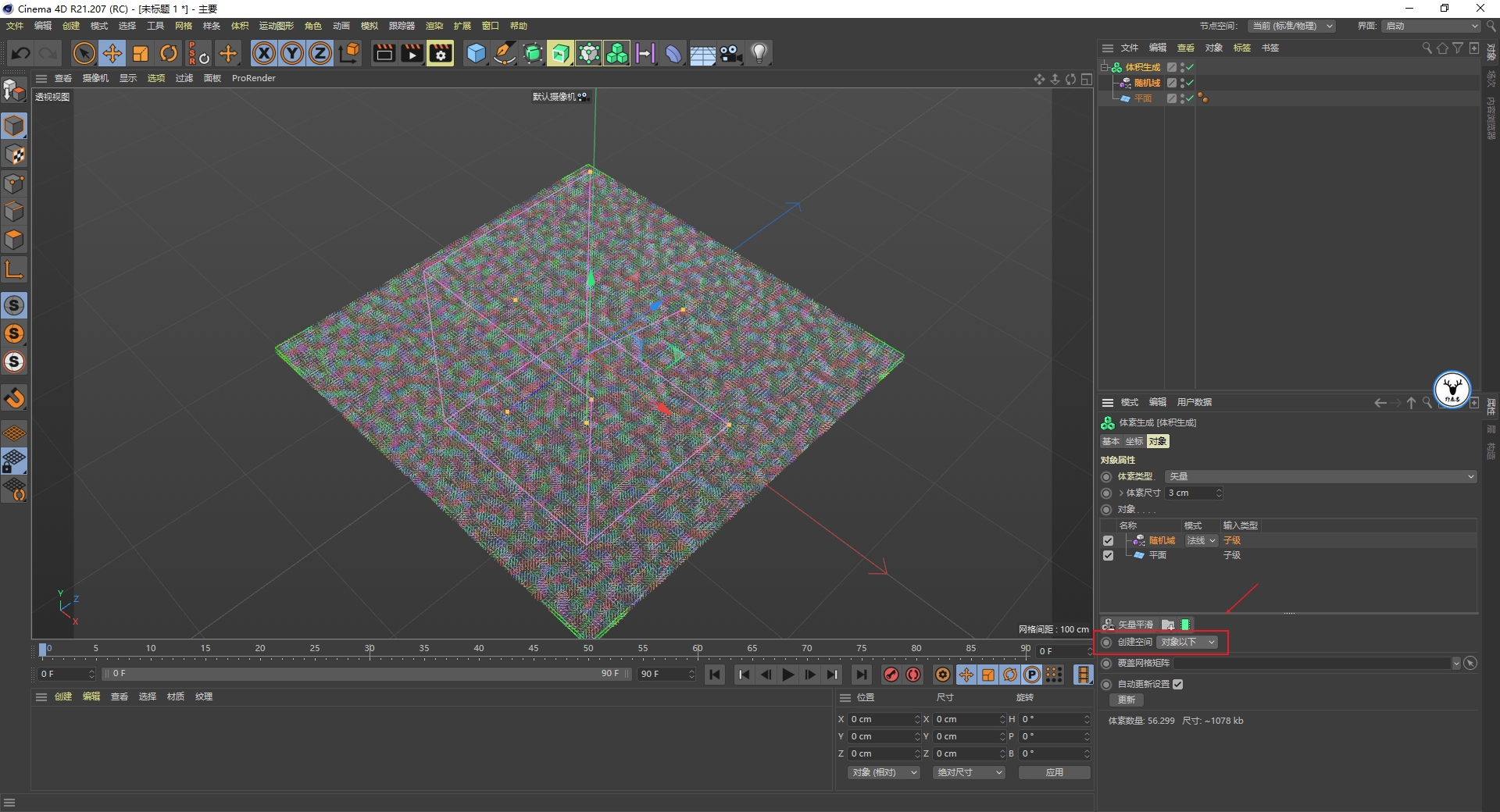Screen dimensions: 1500x812
Task: Open the 创建空间 dropdown
Action: point(1187,643)
